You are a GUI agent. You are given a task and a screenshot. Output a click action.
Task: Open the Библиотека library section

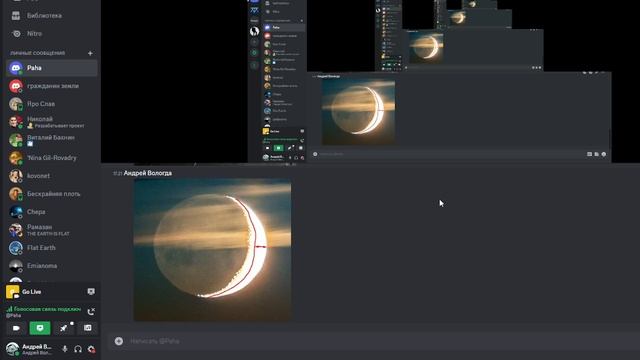pyautogui.click(x=44, y=16)
